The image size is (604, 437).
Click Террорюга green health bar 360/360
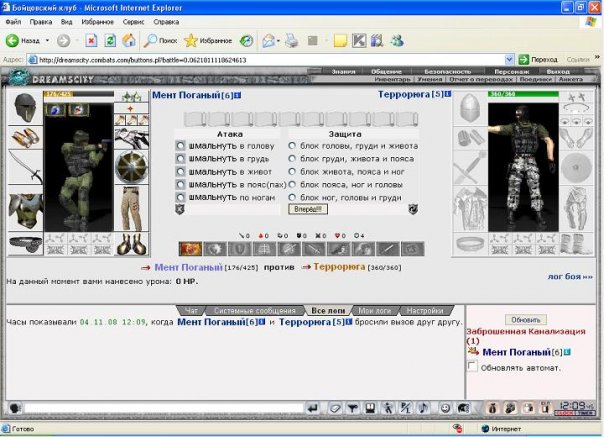(523, 94)
